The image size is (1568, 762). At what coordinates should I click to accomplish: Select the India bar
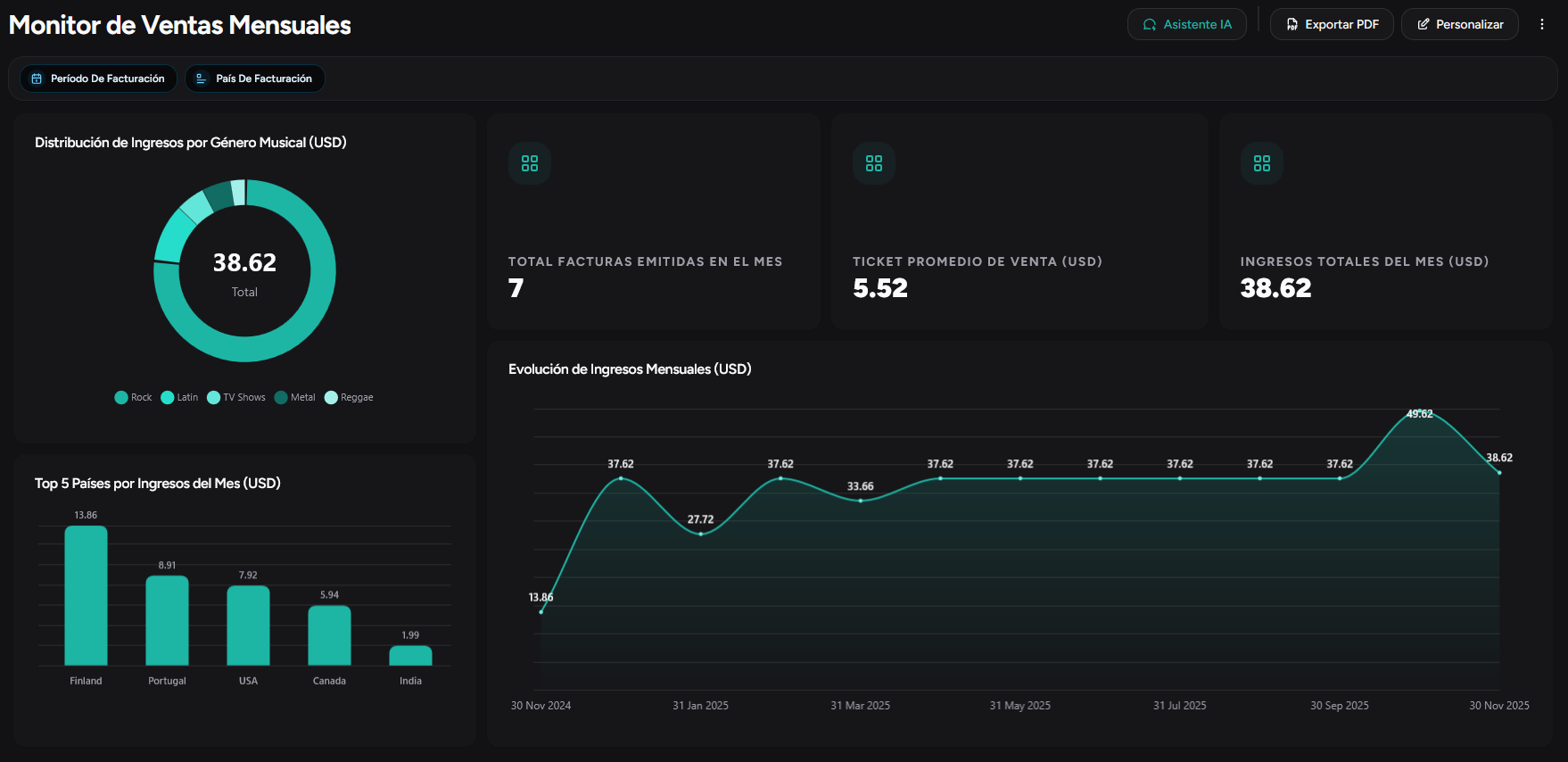pos(410,656)
